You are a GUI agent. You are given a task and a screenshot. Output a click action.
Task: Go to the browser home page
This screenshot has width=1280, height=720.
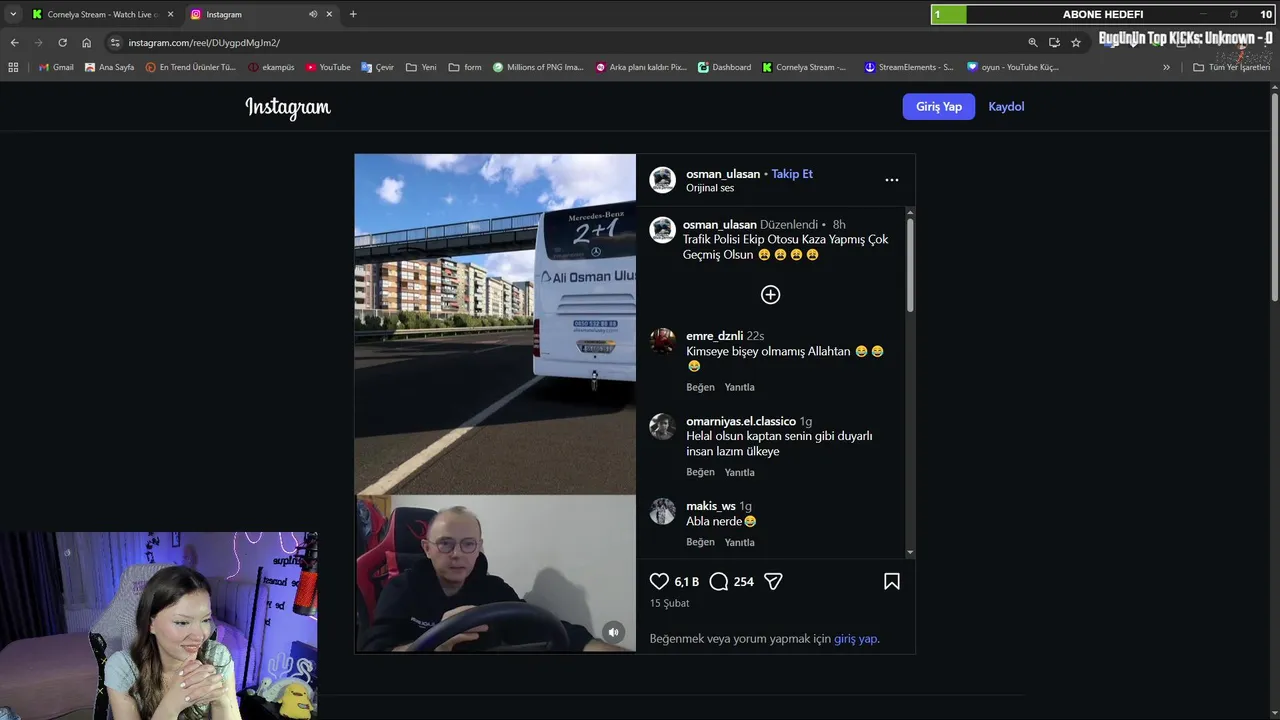(x=86, y=43)
